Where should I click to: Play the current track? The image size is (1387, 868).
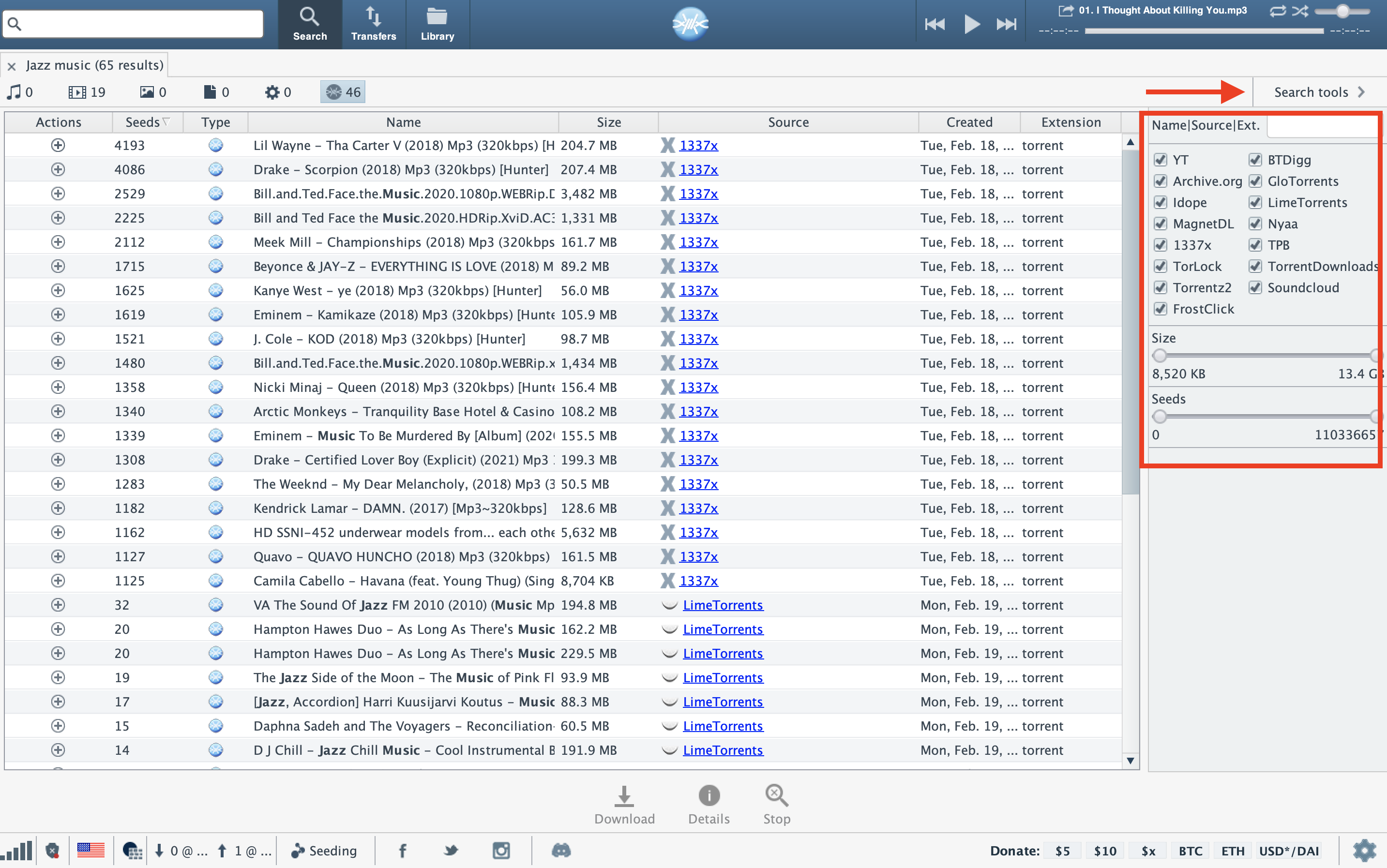pyautogui.click(x=971, y=24)
